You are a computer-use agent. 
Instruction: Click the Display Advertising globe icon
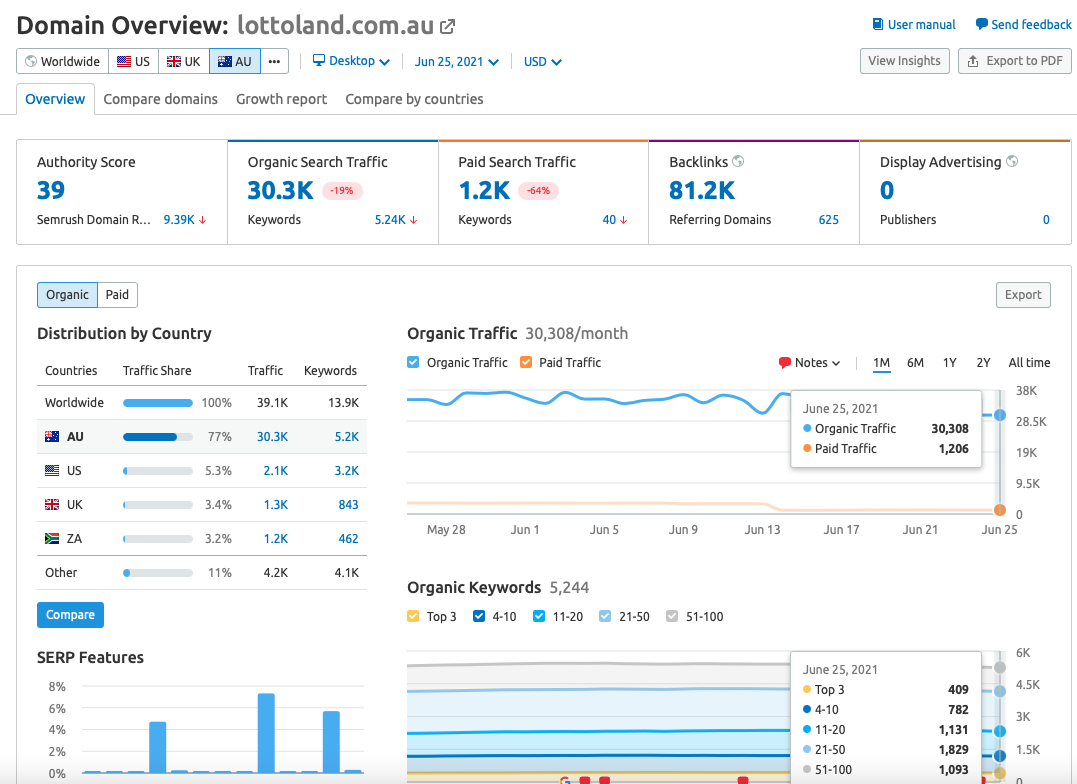(x=1012, y=162)
